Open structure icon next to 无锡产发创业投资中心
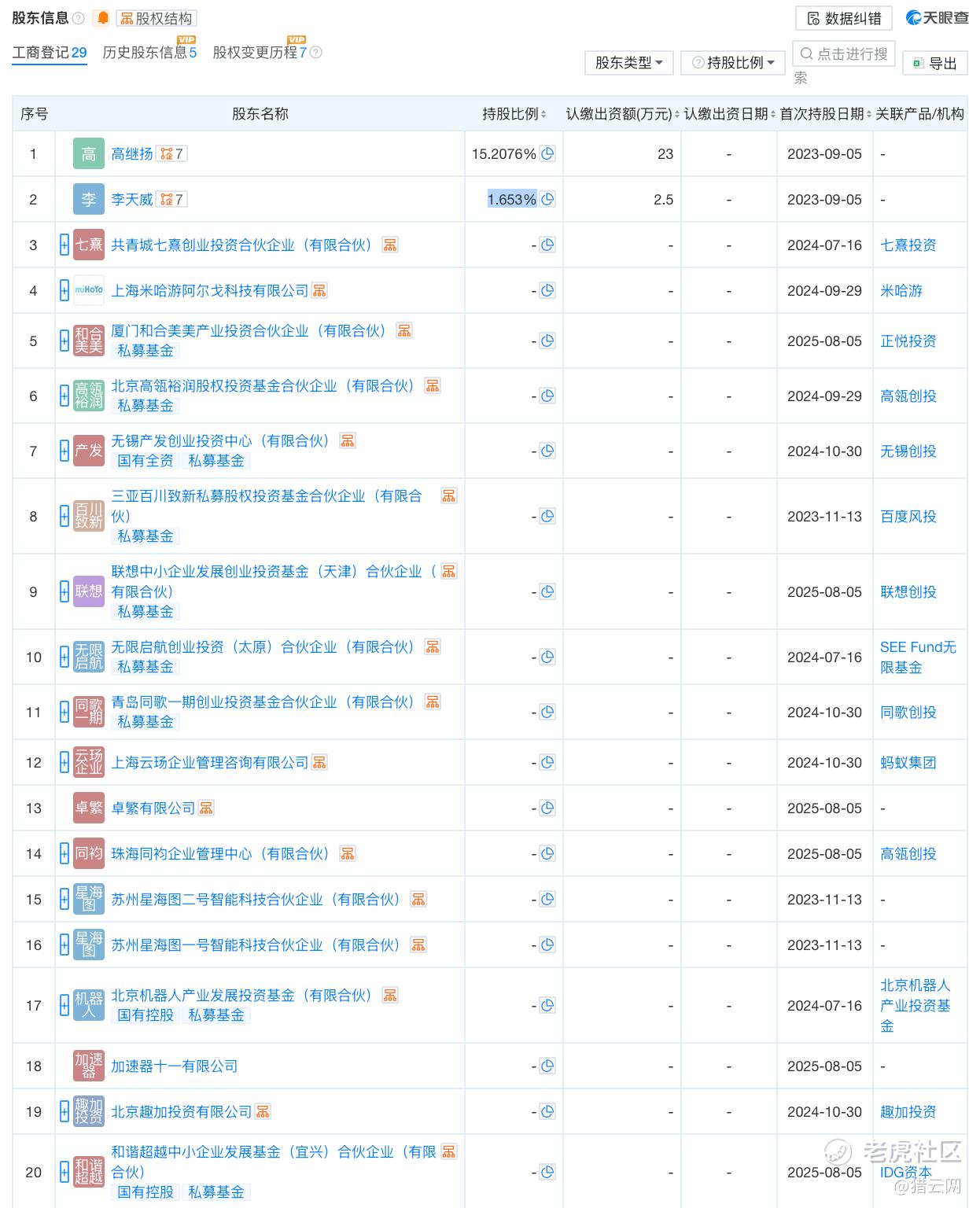Screen dimensions: 980x1208 pyautogui.click(x=348, y=441)
